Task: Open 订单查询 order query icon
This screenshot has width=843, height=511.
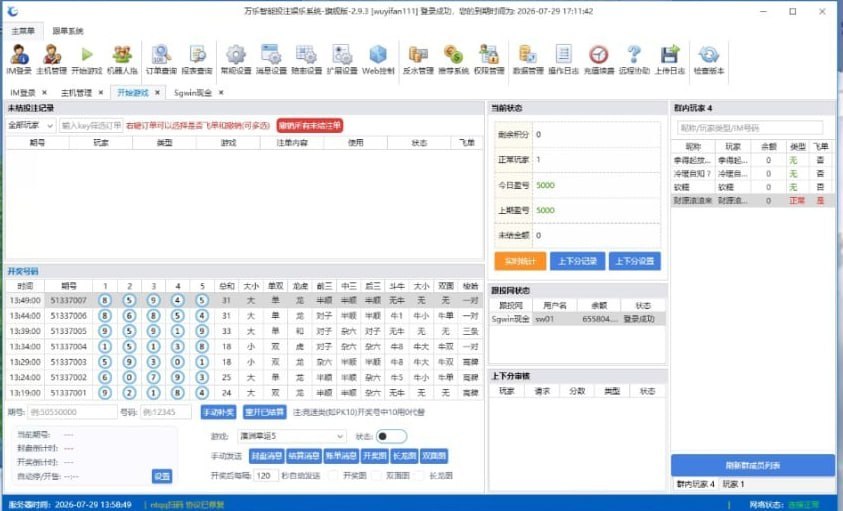Action: pos(161,60)
